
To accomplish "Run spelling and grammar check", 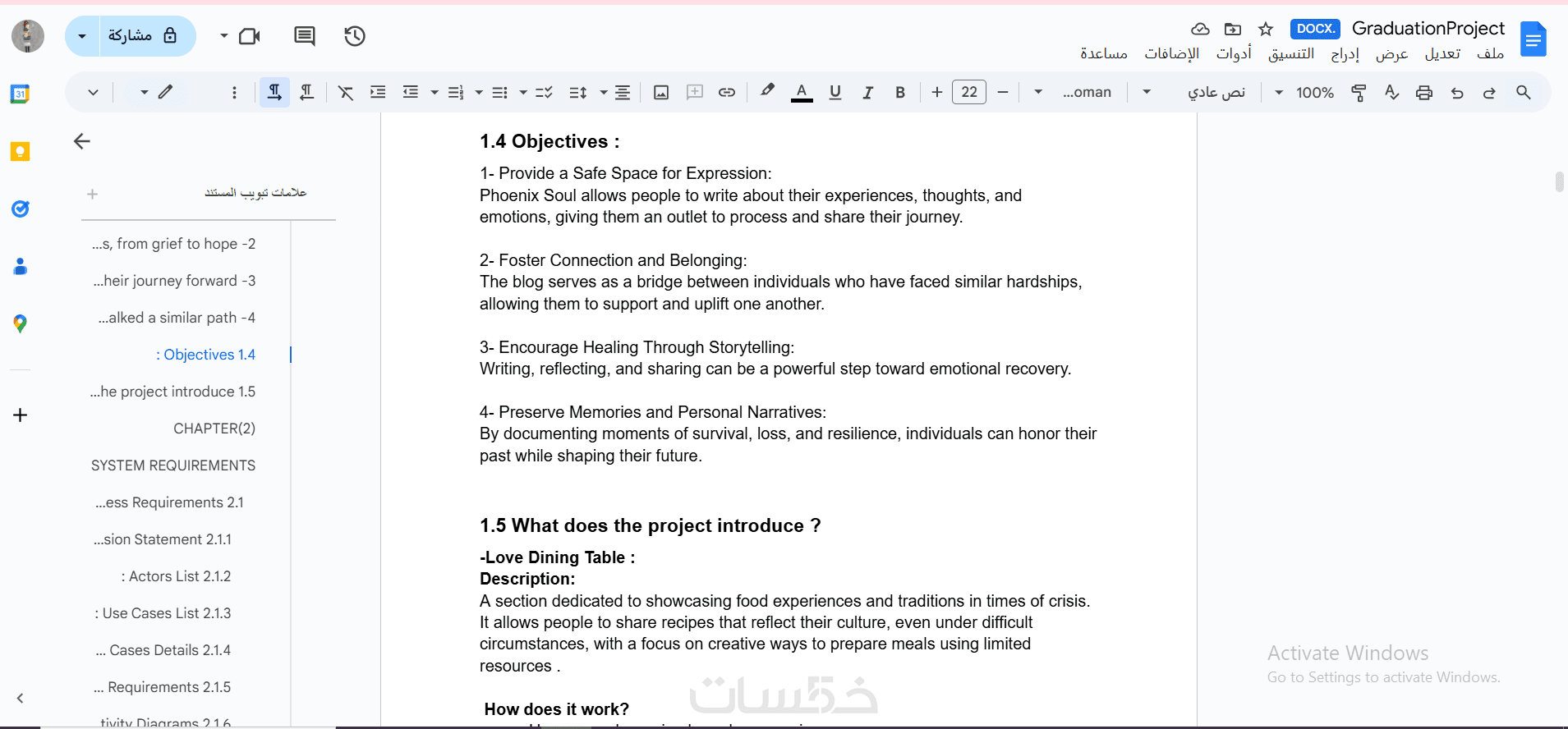I will [1391, 93].
